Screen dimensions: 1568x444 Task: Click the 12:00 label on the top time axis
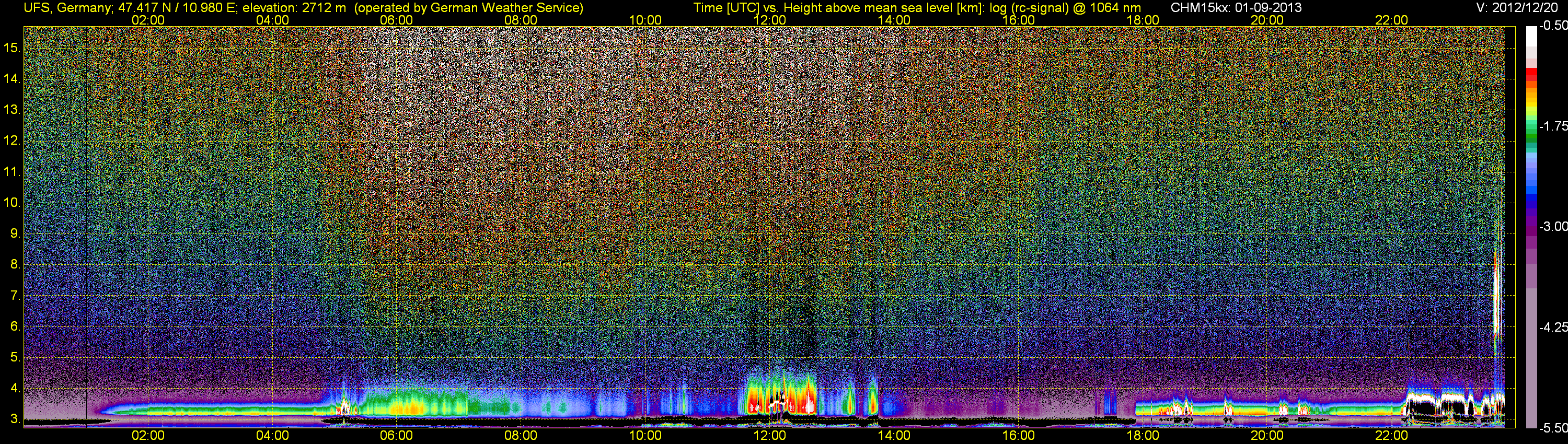point(769,20)
